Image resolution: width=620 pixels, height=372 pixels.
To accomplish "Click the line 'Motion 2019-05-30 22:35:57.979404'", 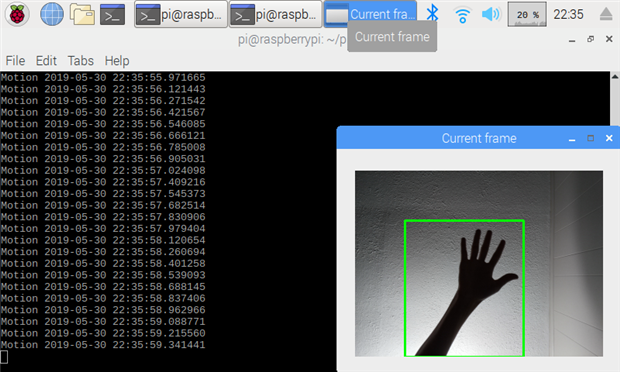I will 103,228.
